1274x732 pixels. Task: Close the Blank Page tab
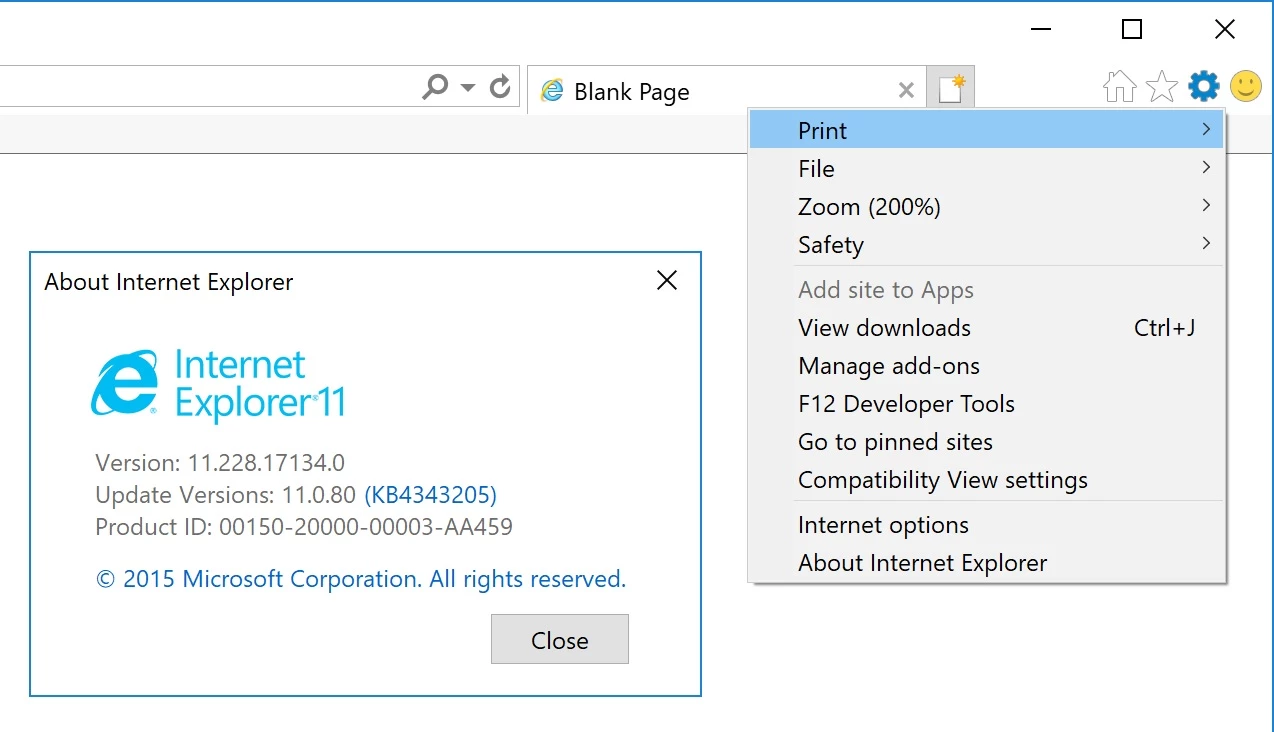tap(906, 91)
